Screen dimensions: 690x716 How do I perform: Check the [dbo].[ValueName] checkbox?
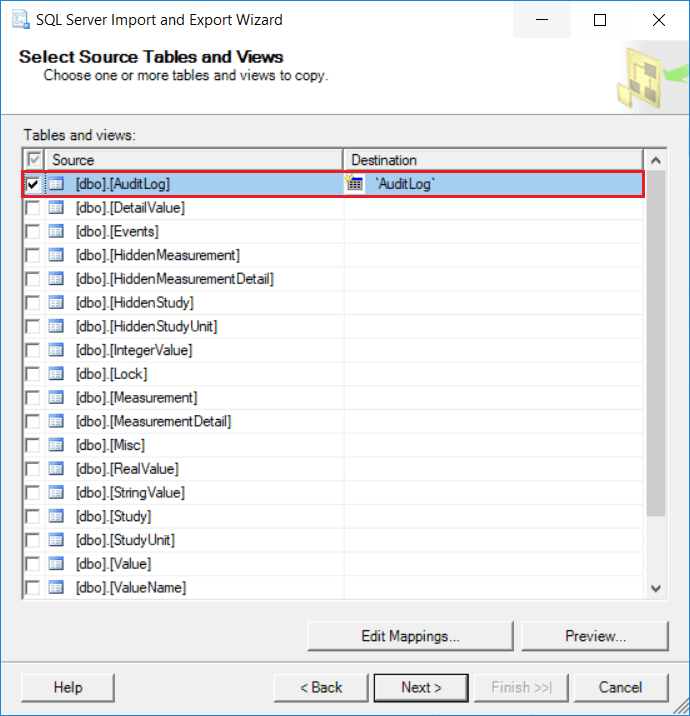coord(33,588)
